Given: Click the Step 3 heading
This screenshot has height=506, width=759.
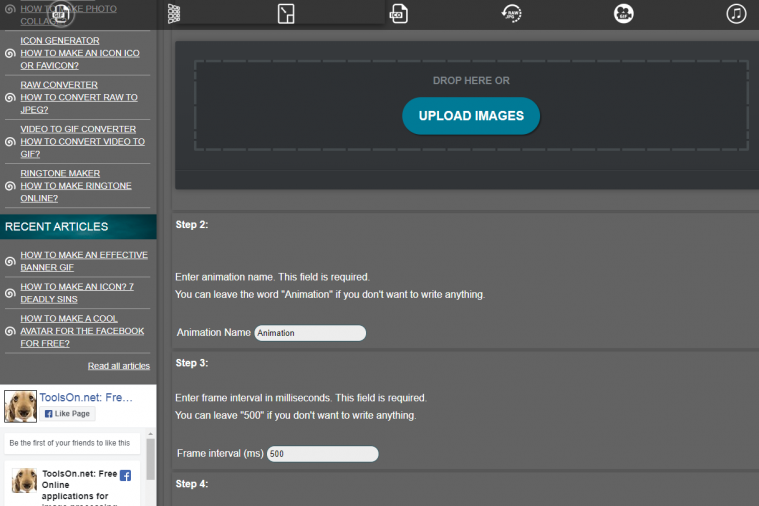Looking at the screenshot, I should 192,363.
